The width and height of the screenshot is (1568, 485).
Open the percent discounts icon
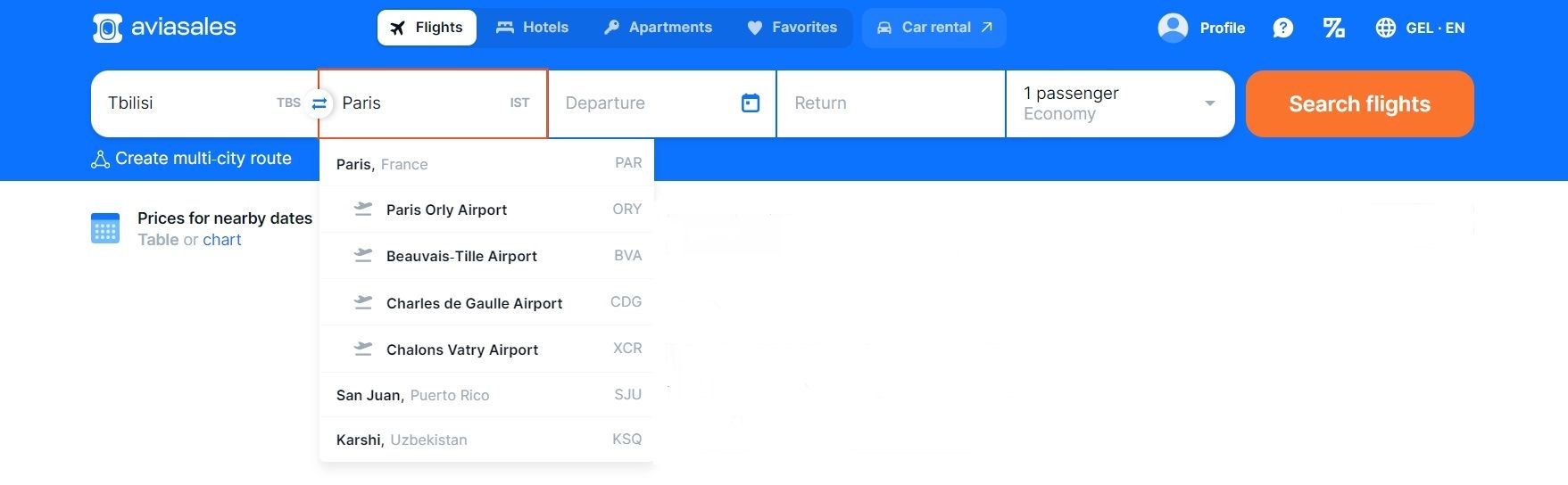coord(1333,28)
